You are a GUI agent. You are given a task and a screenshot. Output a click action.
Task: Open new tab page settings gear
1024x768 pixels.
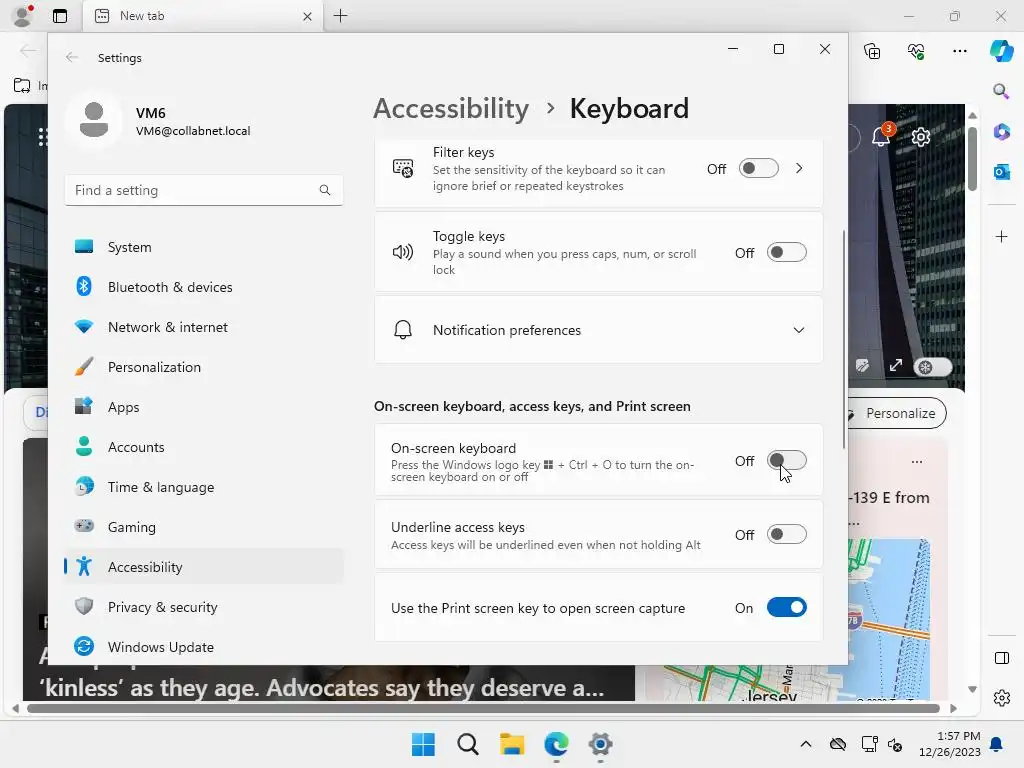tap(921, 137)
